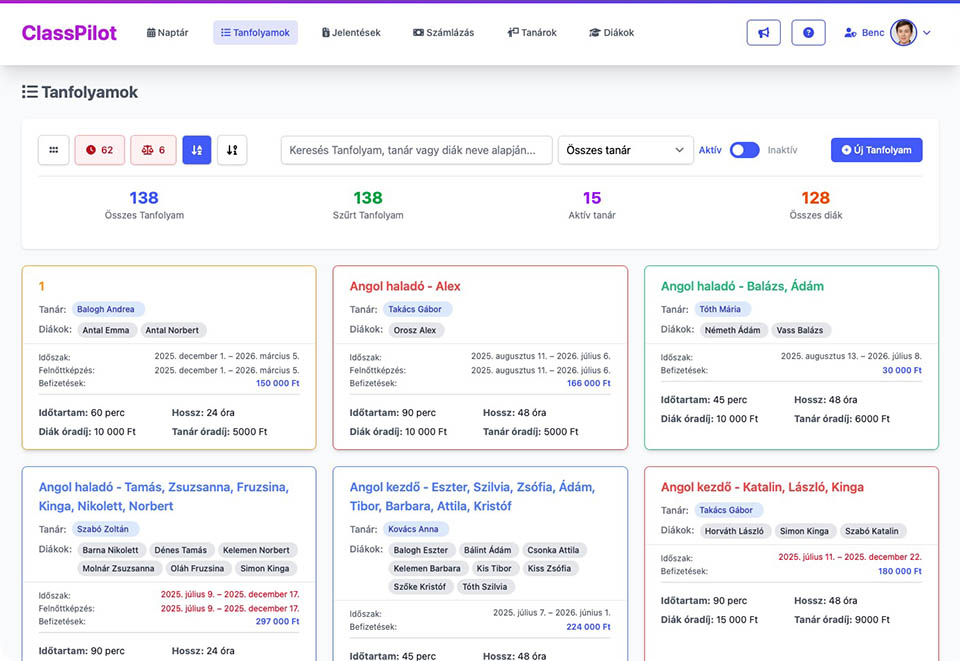This screenshot has width=960, height=661.
Task: Click the ClassPilot logo
Action: click(x=69, y=33)
